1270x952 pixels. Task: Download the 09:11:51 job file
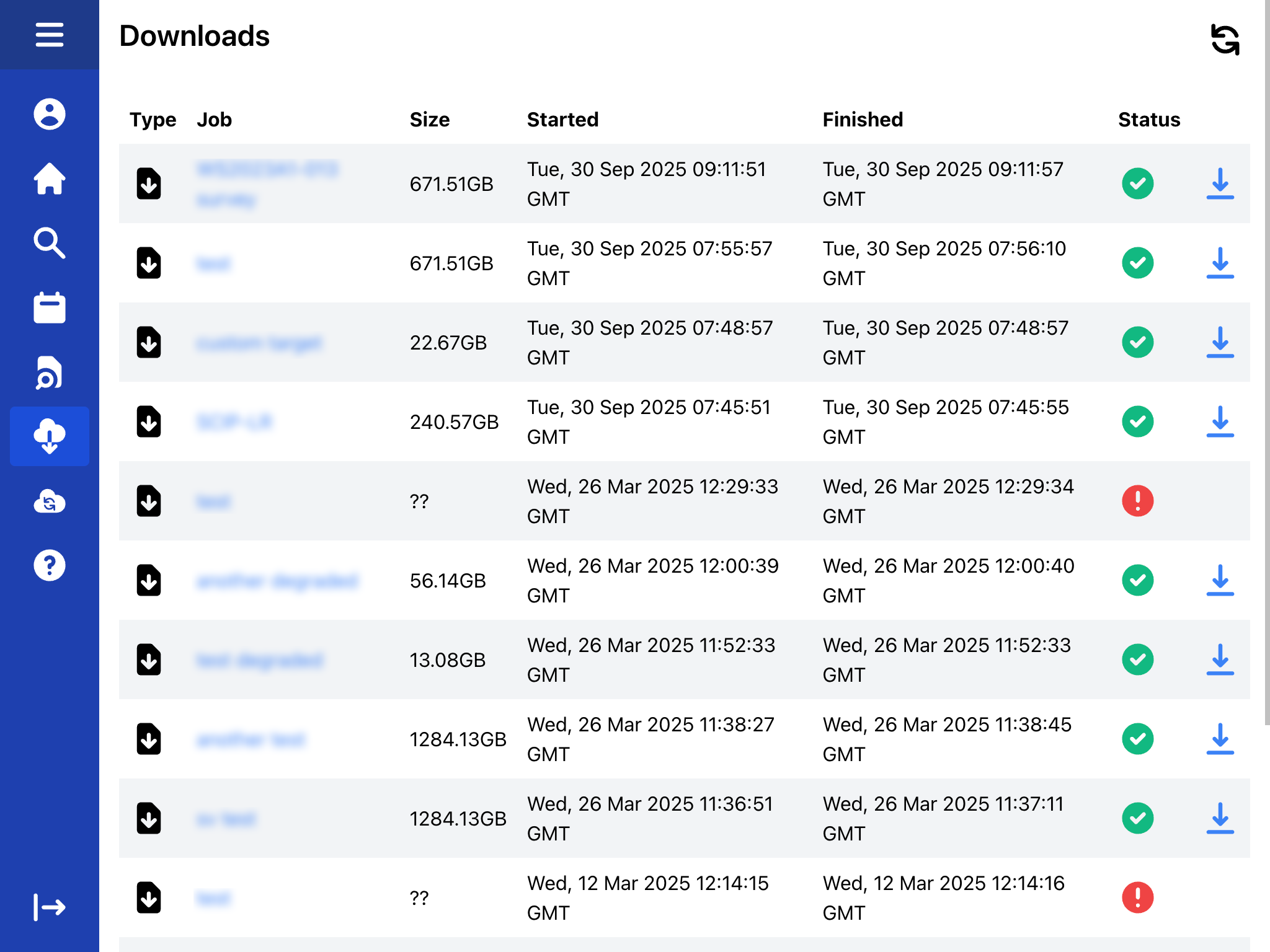tap(1220, 183)
